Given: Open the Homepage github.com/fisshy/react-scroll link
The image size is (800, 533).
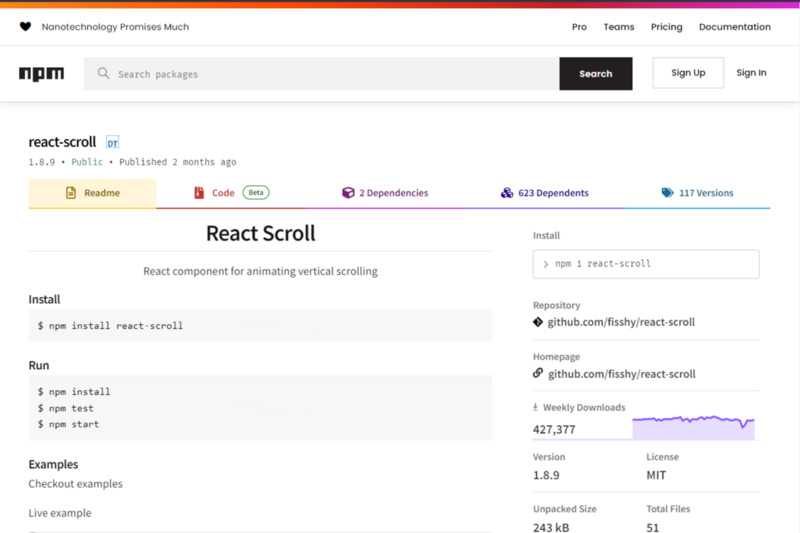Looking at the screenshot, I should click(621, 374).
